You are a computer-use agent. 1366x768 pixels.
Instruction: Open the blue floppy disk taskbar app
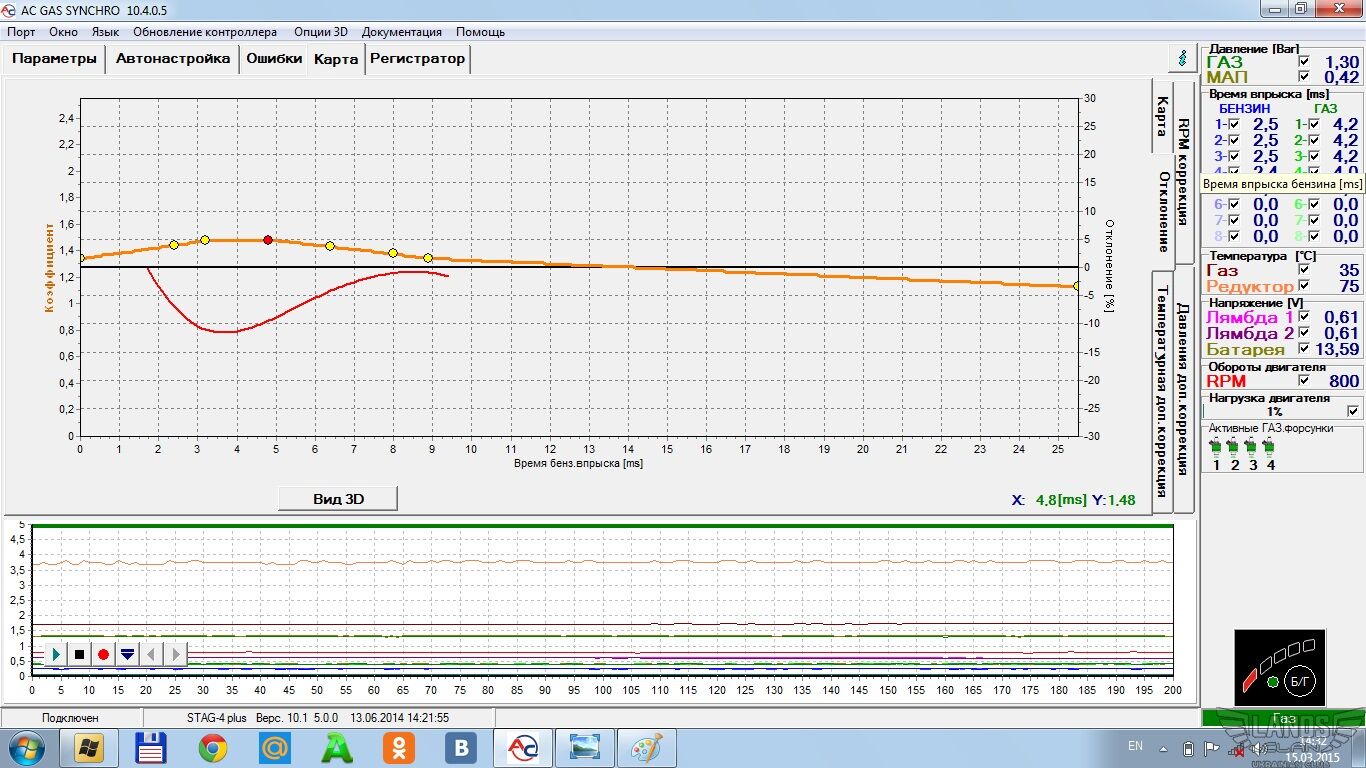click(x=150, y=747)
